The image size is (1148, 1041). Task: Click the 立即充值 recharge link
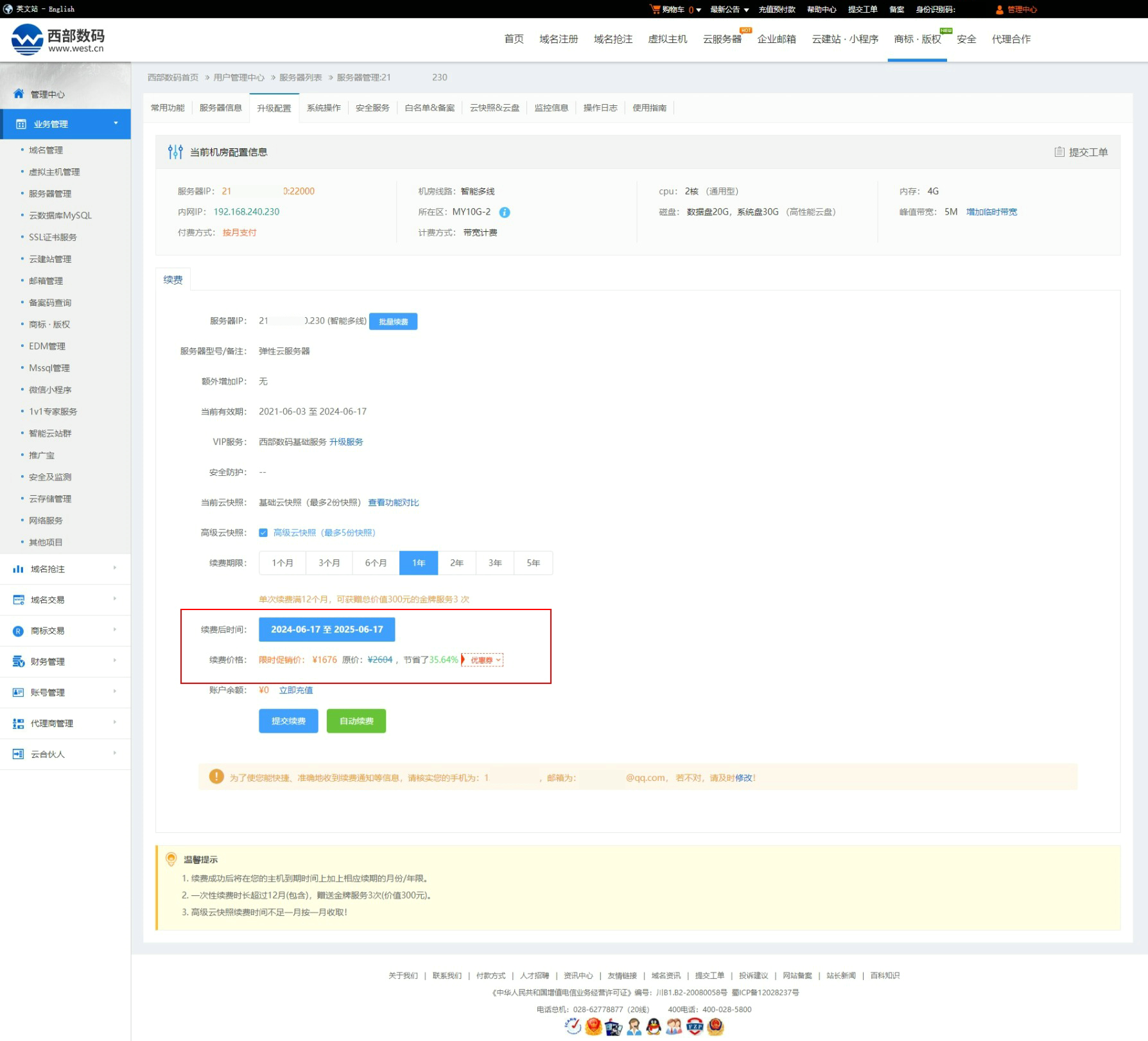coord(296,690)
